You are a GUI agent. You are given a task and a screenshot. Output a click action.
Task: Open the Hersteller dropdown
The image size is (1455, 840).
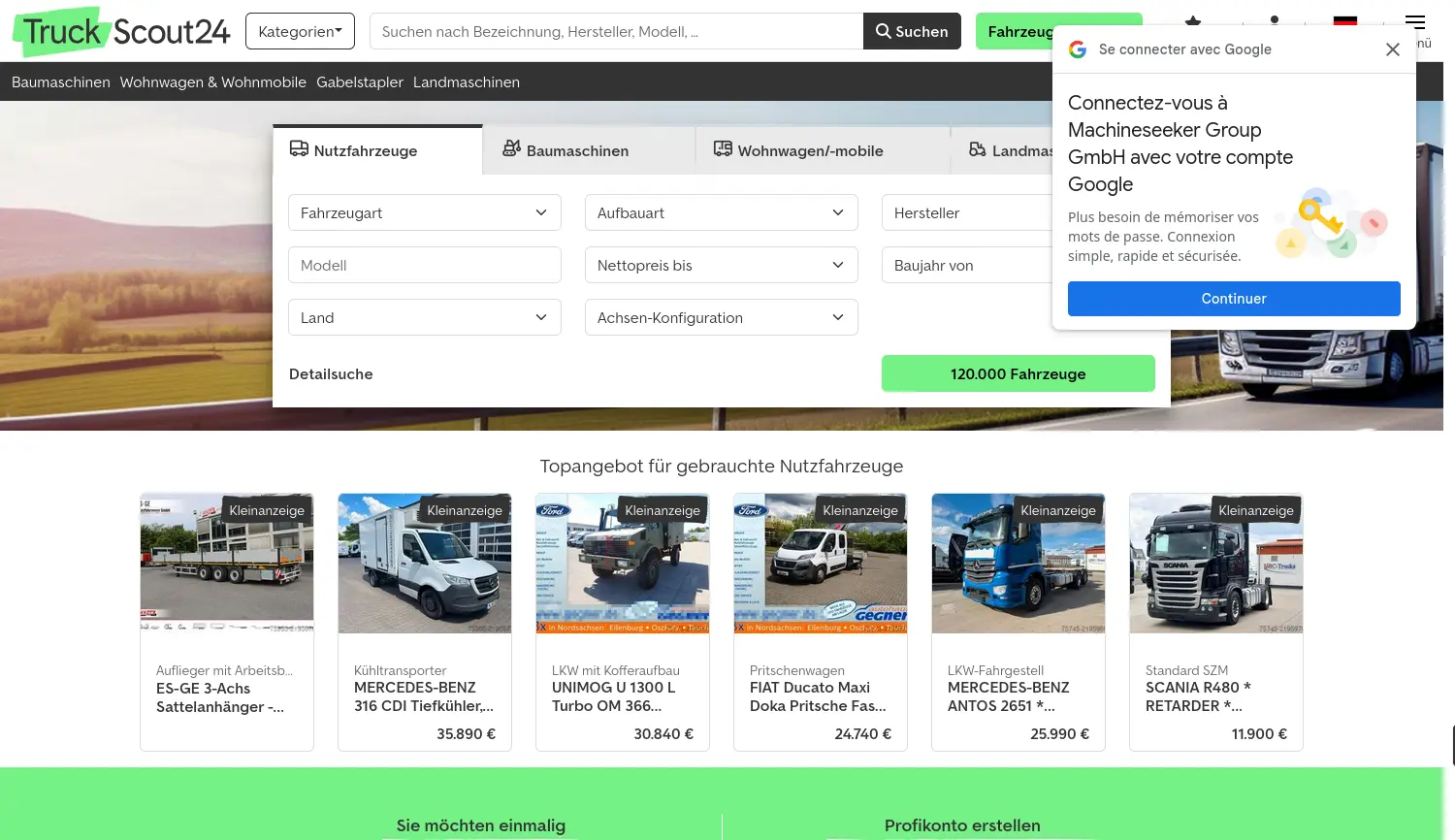click(967, 212)
